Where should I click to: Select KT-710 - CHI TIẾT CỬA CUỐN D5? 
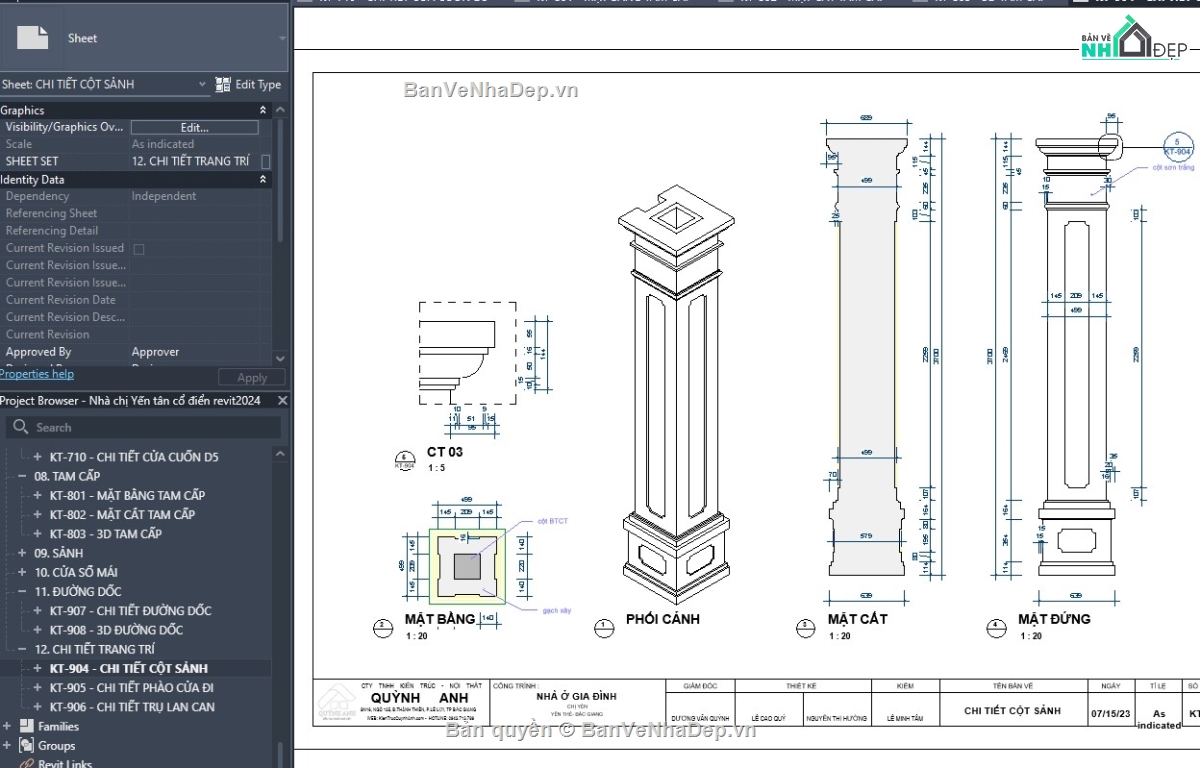(x=134, y=457)
